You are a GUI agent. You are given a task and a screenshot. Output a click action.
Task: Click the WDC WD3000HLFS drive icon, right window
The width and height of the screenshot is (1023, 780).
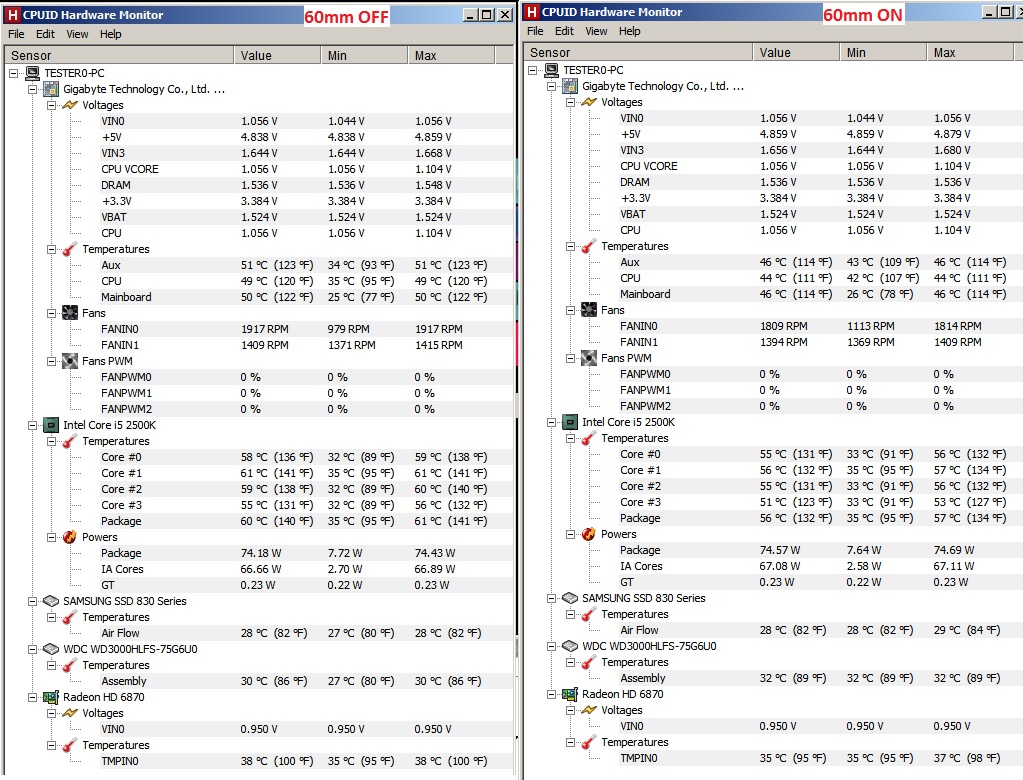click(x=570, y=646)
